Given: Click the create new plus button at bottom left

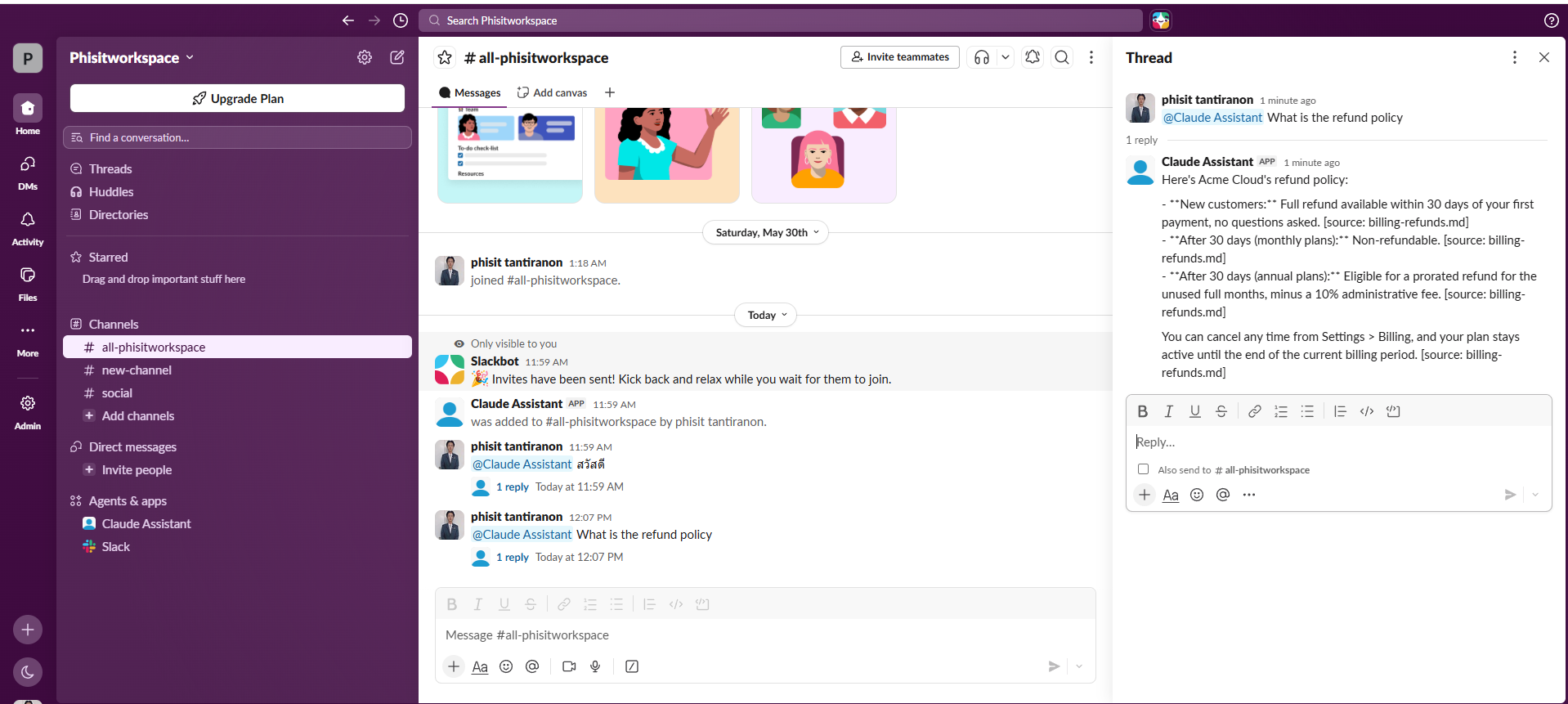Looking at the screenshot, I should [28, 630].
